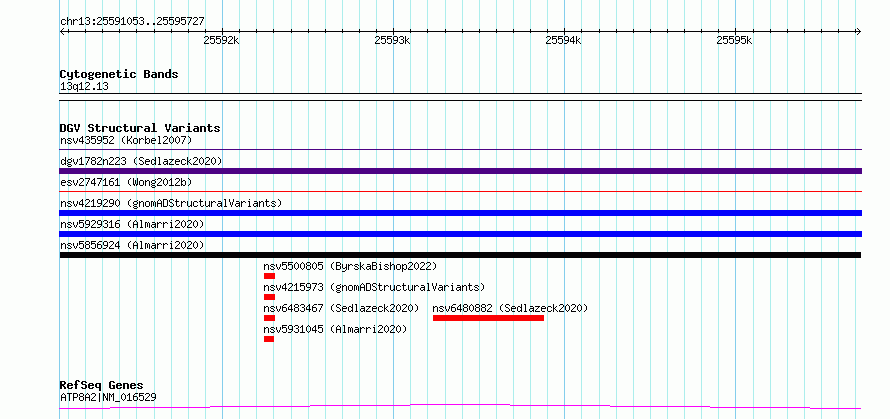Image resolution: width=890 pixels, height=419 pixels.
Task: Click blue bar under nsv5929316 label
Action: click(460, 234)
